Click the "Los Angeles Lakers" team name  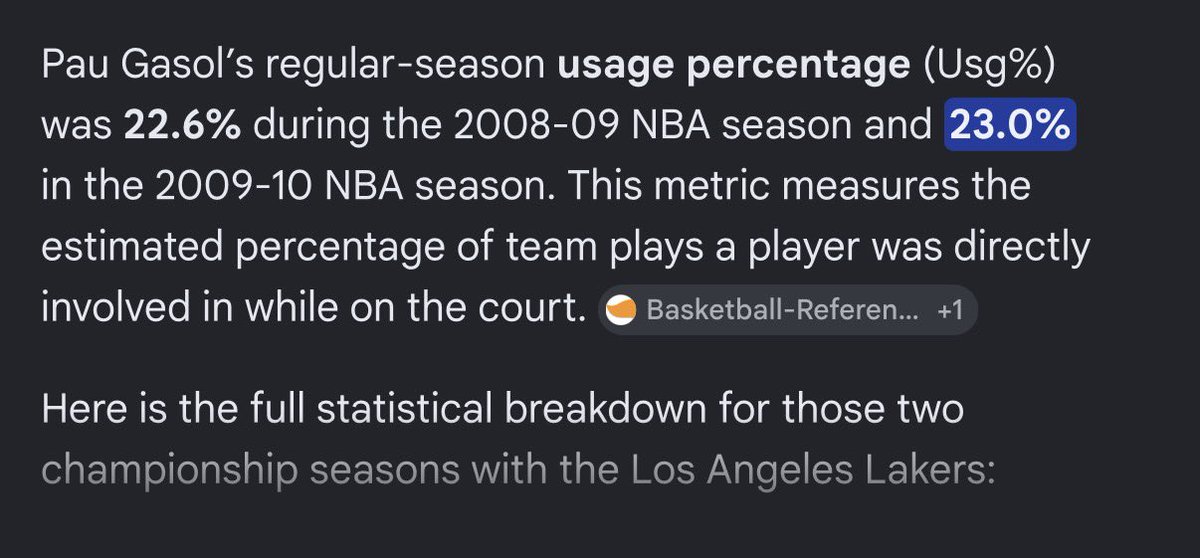coord(811,470)
